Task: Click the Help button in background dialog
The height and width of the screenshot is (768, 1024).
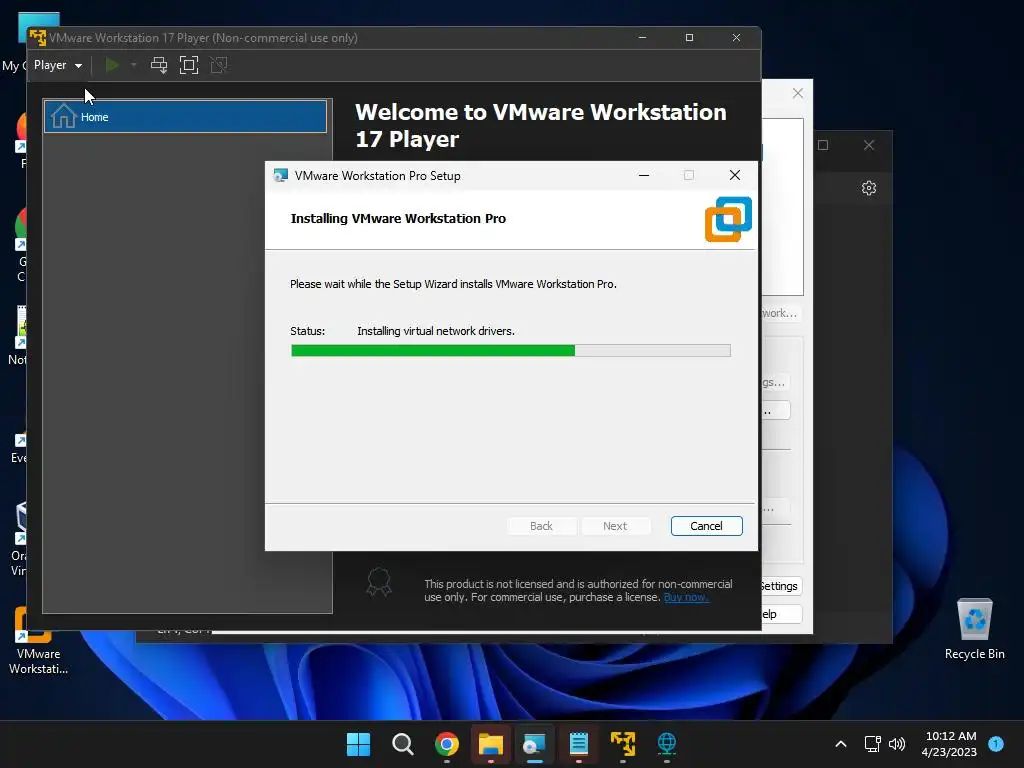Action: coord(781,614)
